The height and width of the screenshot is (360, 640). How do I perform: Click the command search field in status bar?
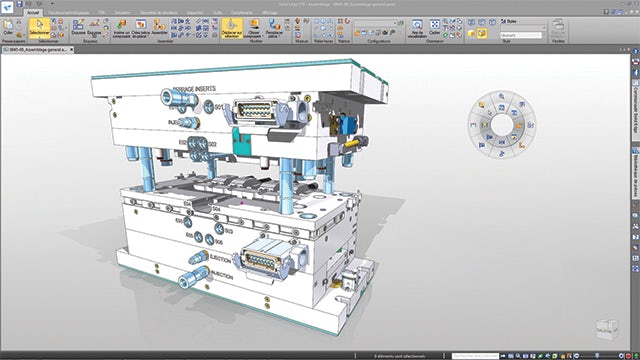point(476,356)
